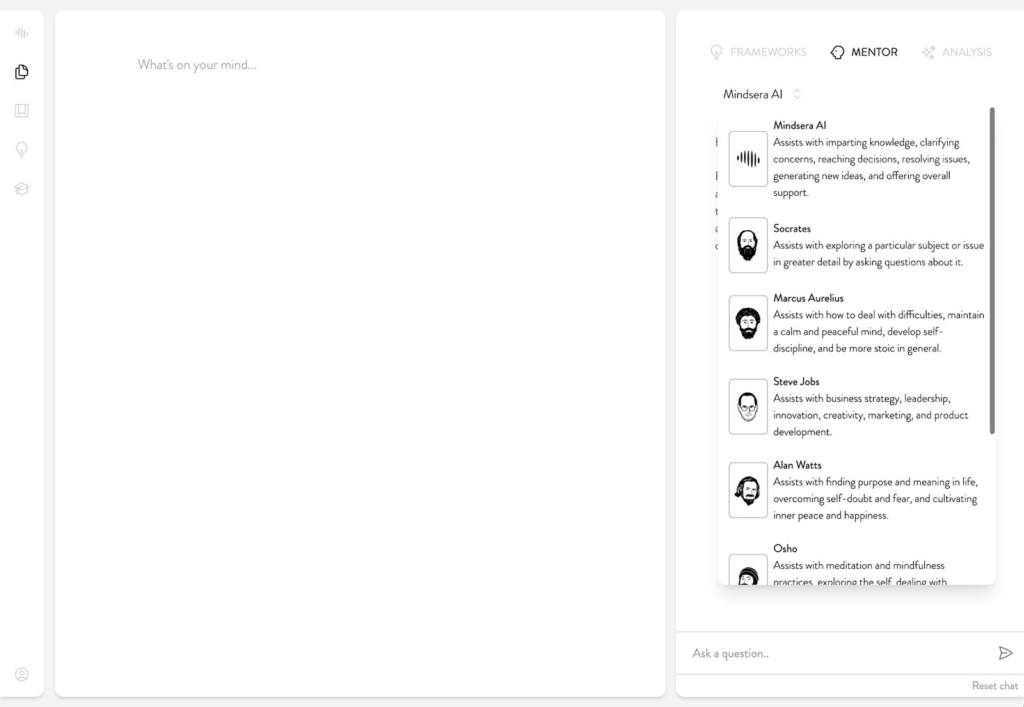Select the Marcus Aurelius portrait avatar
The width and height of the screenshot is (1024, 707).
(748, 322)
